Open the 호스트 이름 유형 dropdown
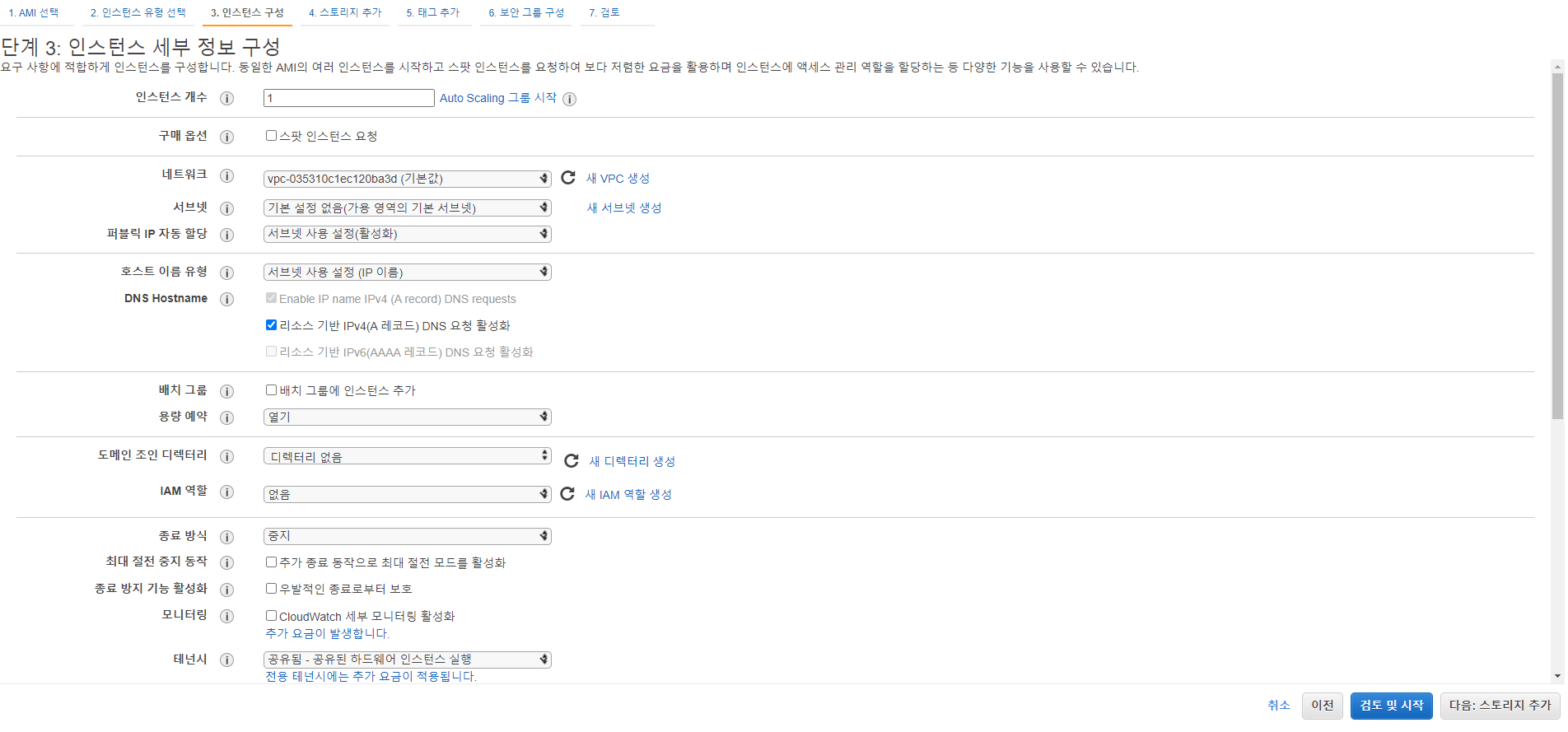Image resolution: width=1568 pixels, height=732 pixels. (x=408, y=272)
